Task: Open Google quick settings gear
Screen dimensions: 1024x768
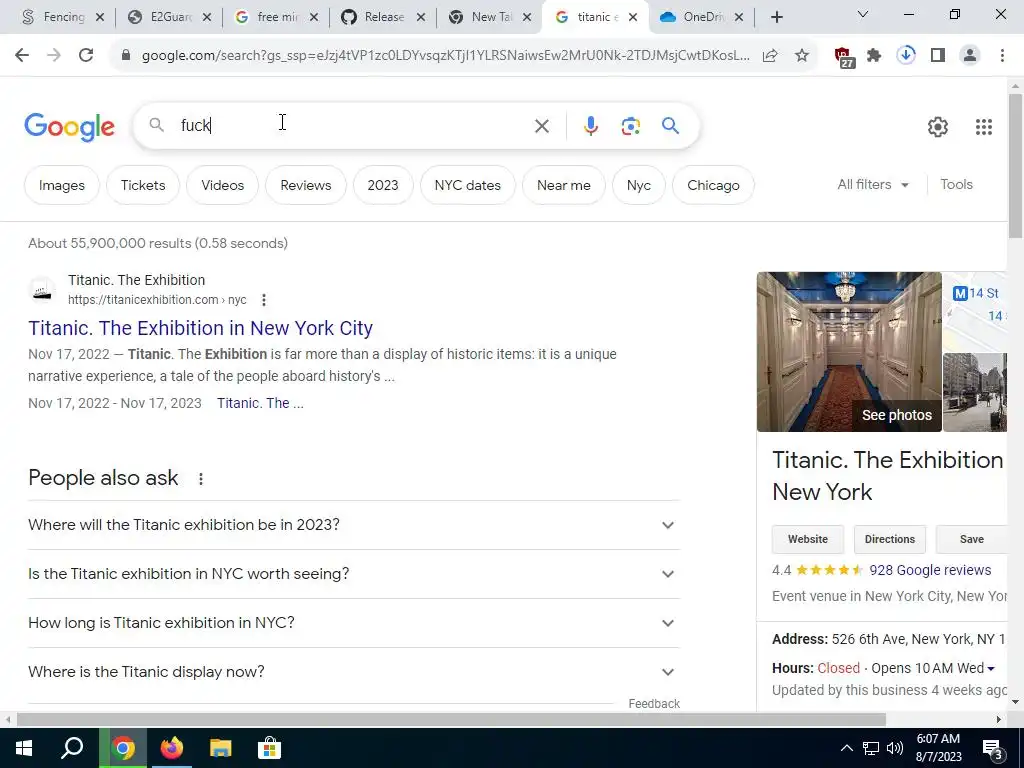Action: [938, 127]
